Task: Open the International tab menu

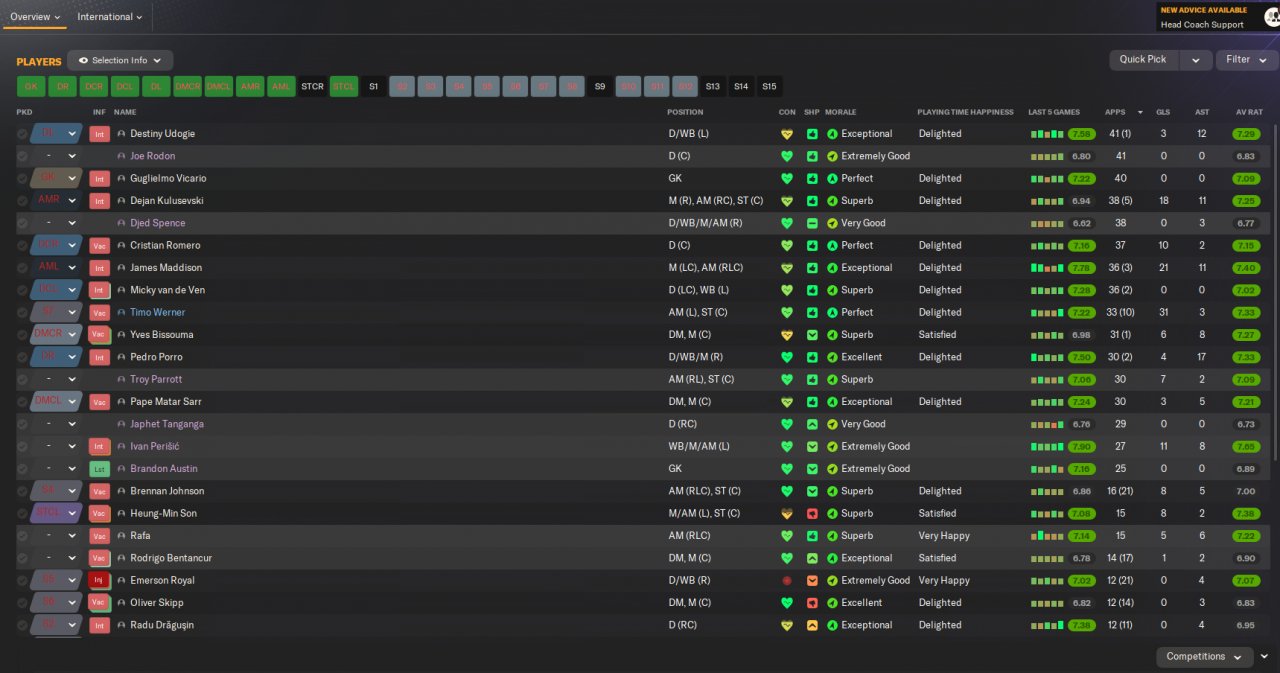Action: 109,17
